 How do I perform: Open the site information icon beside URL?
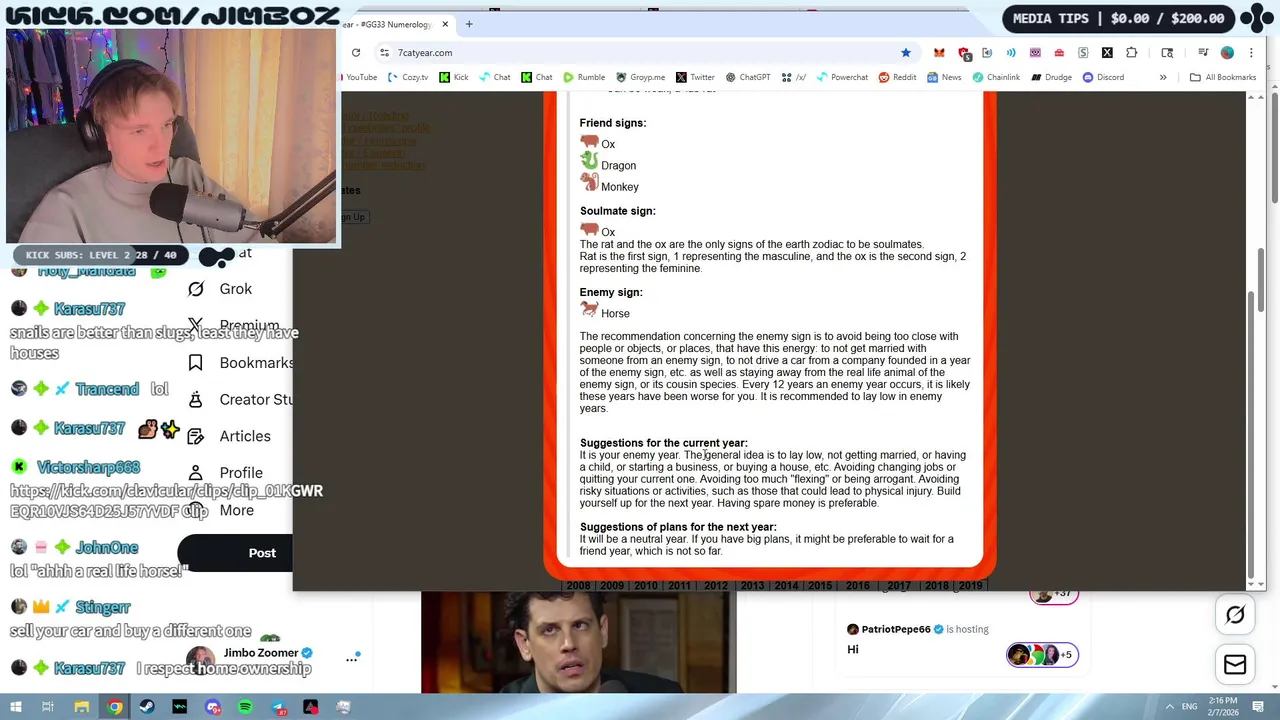[384, 52]
